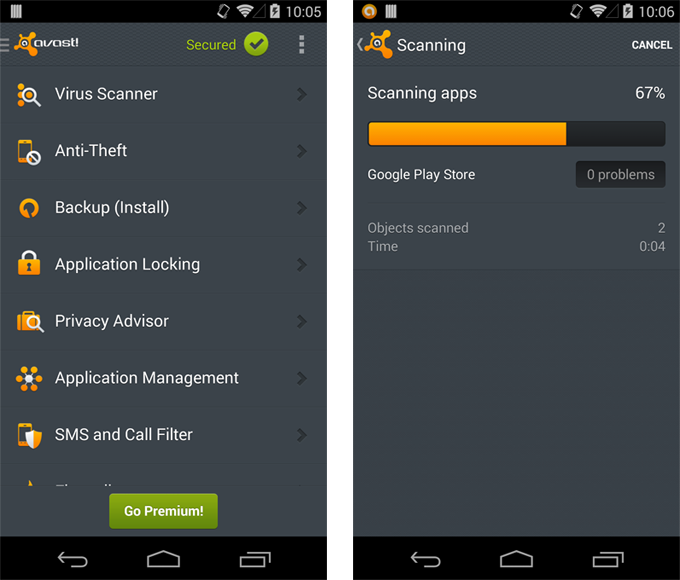This screenshot has height=580, width=680.
Task: Open the drawer via the avast! logo
Action: tap(45, 45)
